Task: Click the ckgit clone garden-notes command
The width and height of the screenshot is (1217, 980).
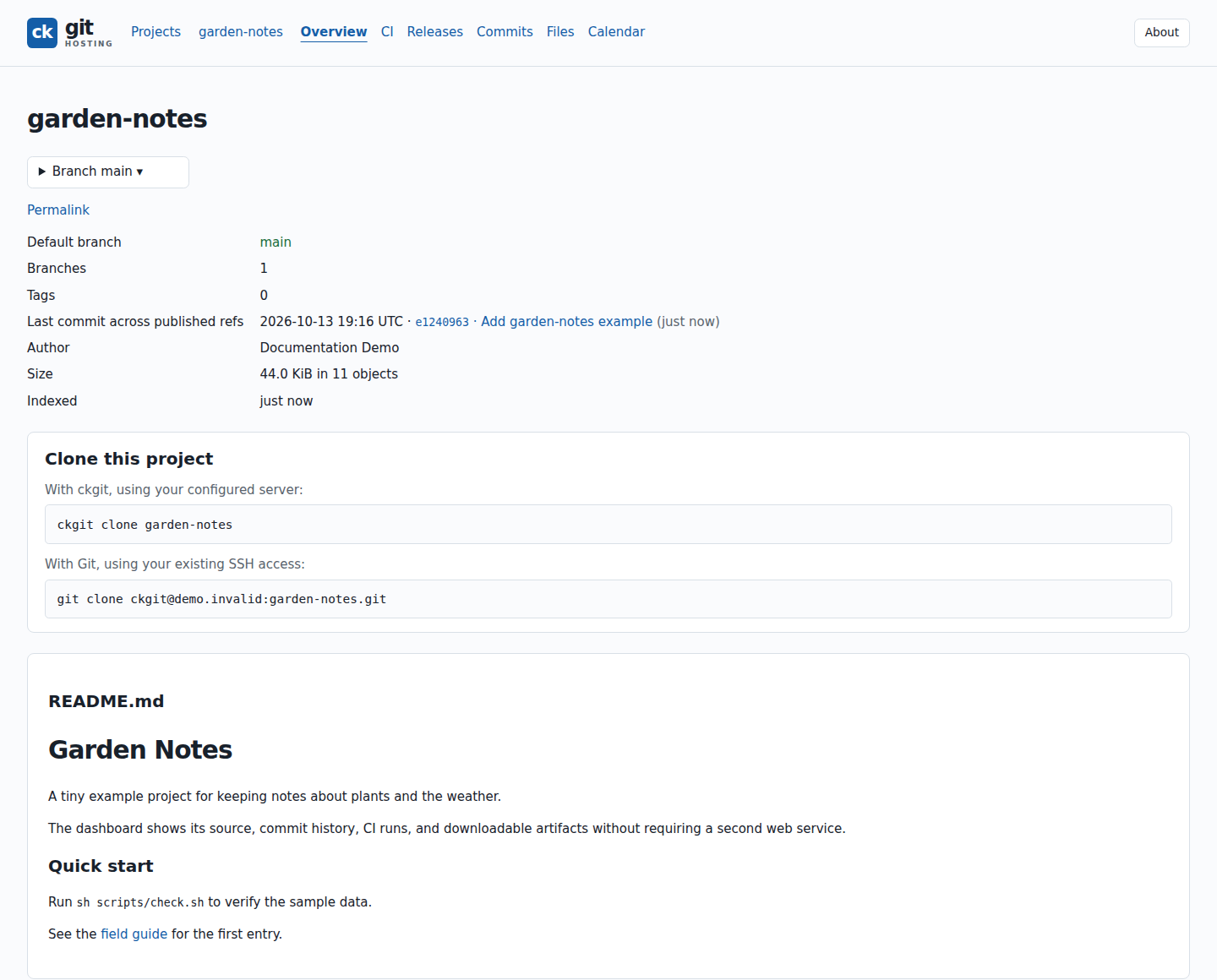Action: click(x=608, y=525)
